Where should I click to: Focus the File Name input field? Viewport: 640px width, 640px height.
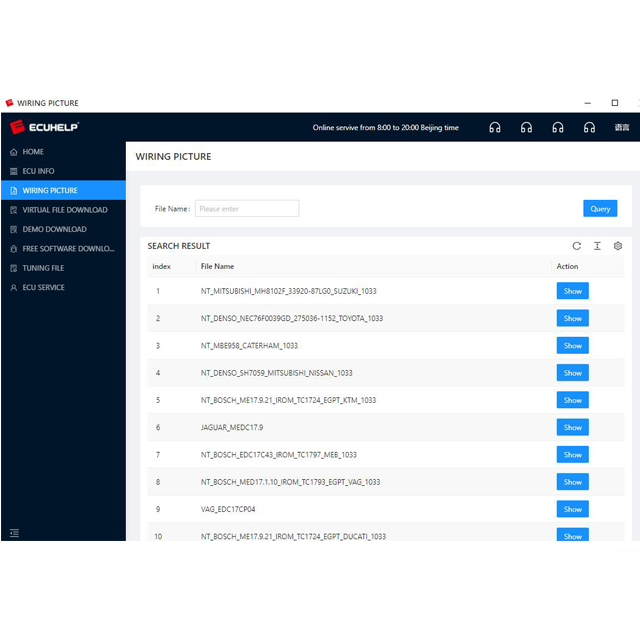coord(246,209)
